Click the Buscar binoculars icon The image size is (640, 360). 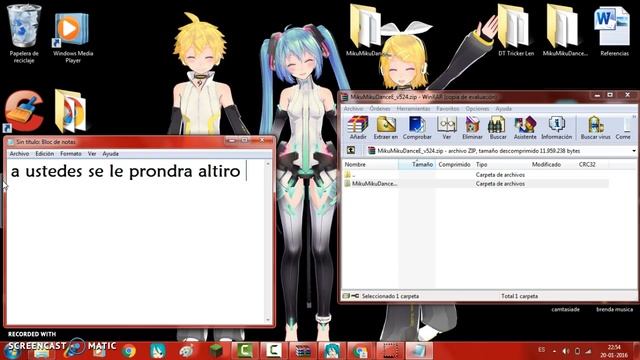498,128
